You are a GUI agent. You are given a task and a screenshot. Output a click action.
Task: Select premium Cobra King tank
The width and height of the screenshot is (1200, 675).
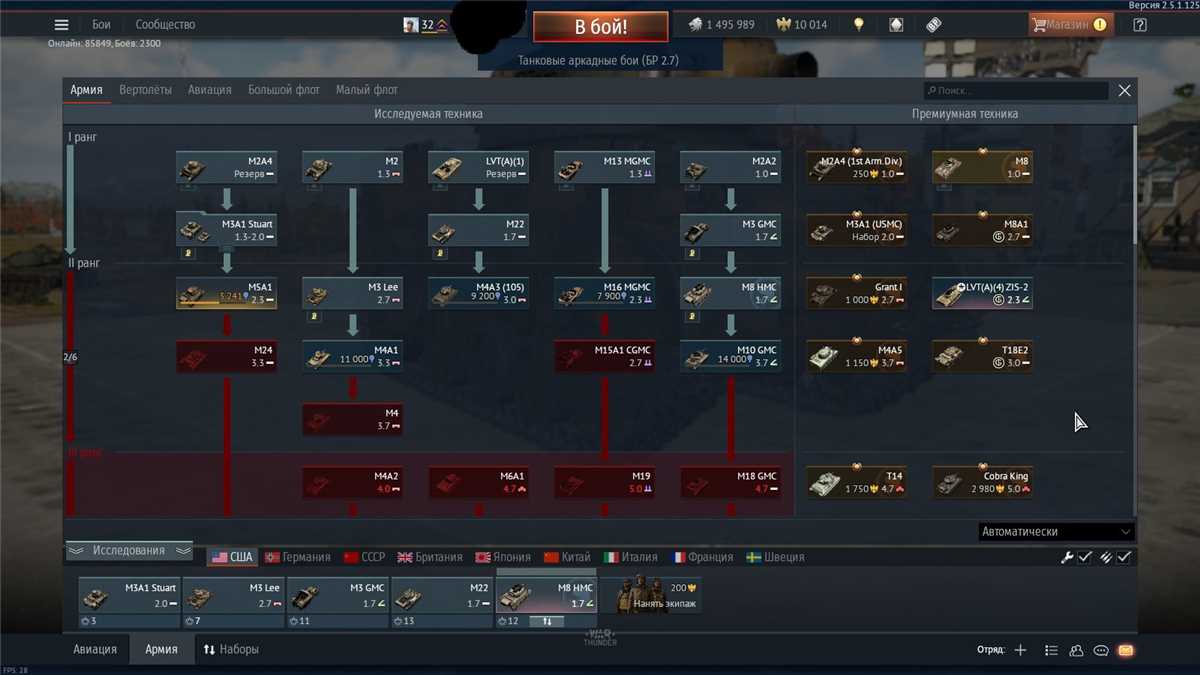[982, 482]
